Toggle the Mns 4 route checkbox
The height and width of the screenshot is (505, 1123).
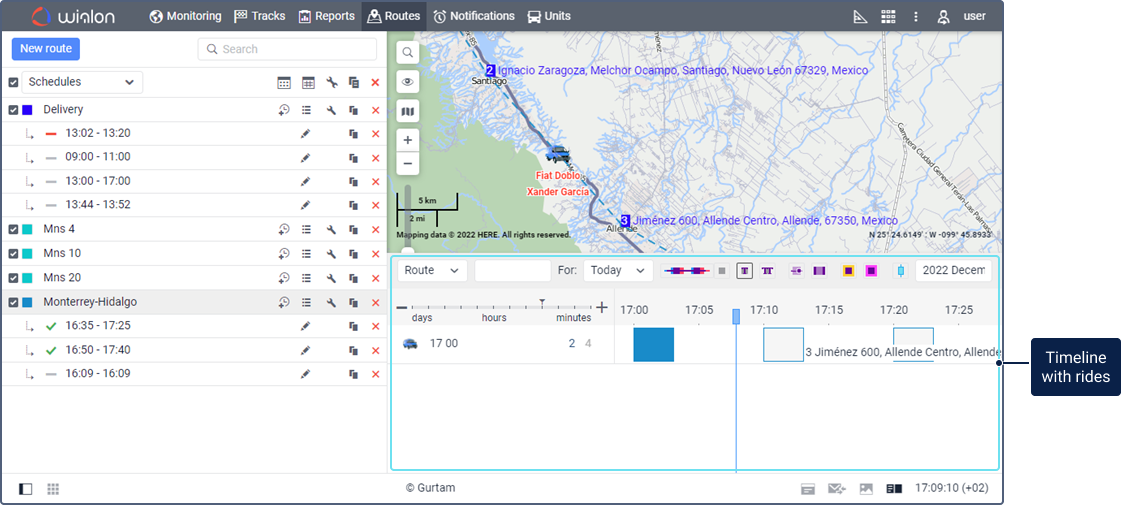click(14, 230)
